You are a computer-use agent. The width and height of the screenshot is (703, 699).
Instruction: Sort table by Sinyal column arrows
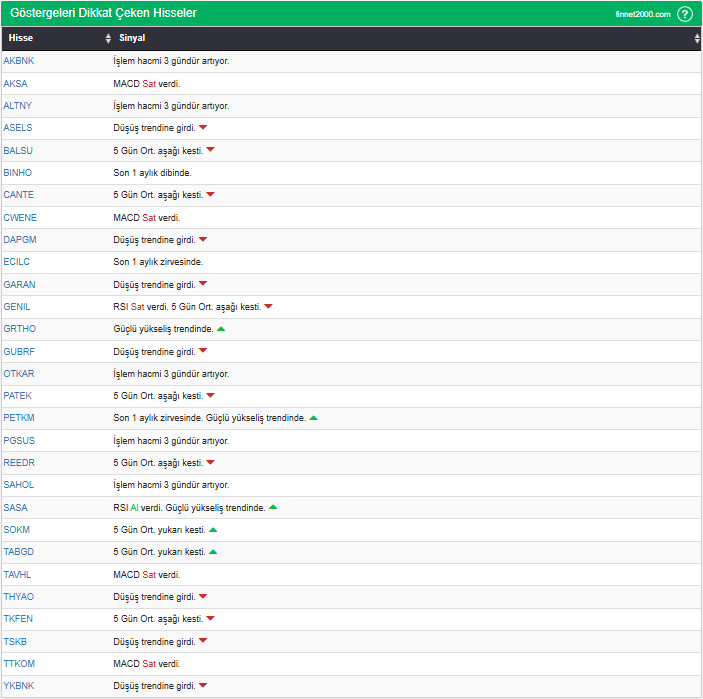(x=697, y=38)
